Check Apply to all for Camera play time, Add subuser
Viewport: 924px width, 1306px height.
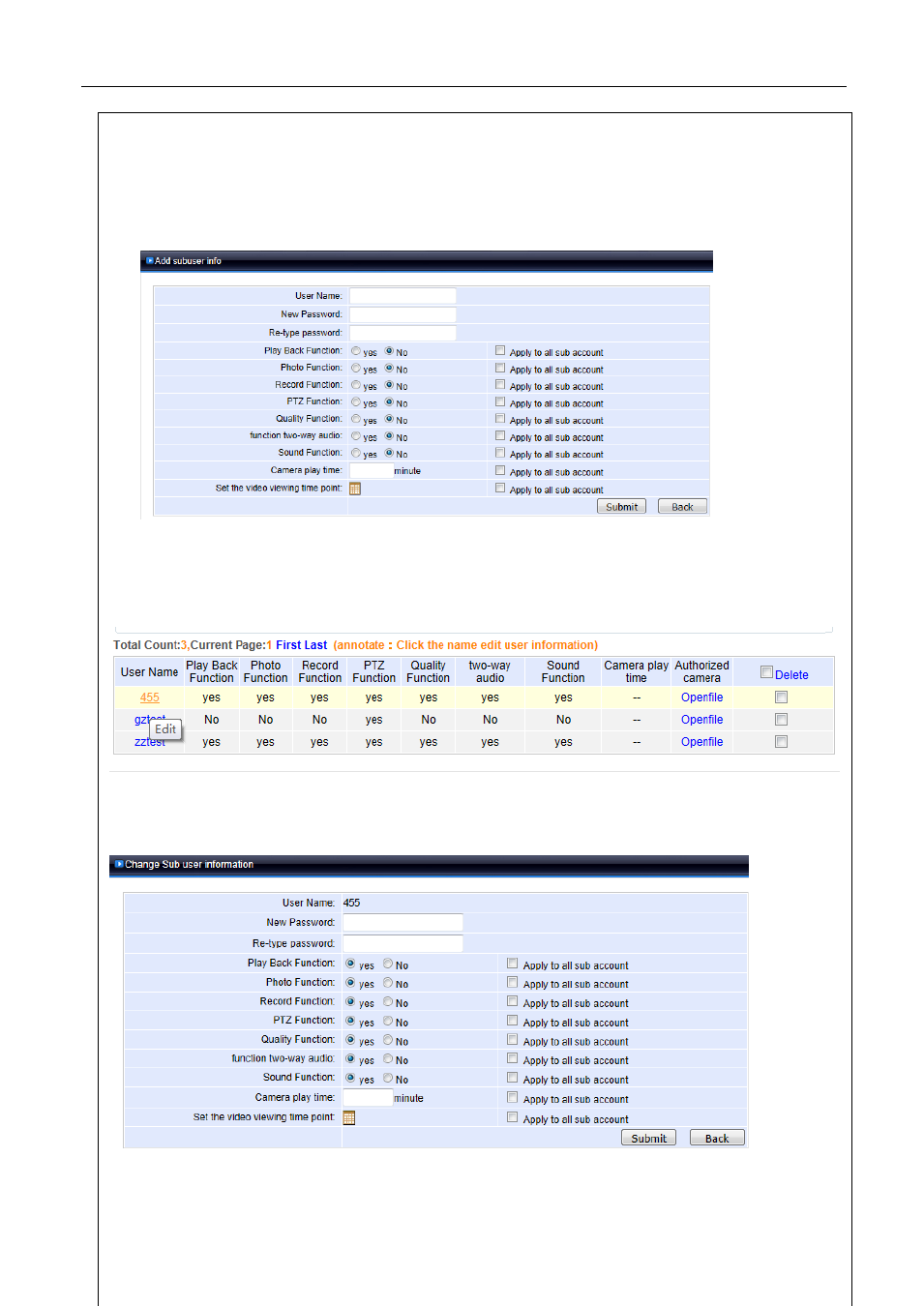500,470
